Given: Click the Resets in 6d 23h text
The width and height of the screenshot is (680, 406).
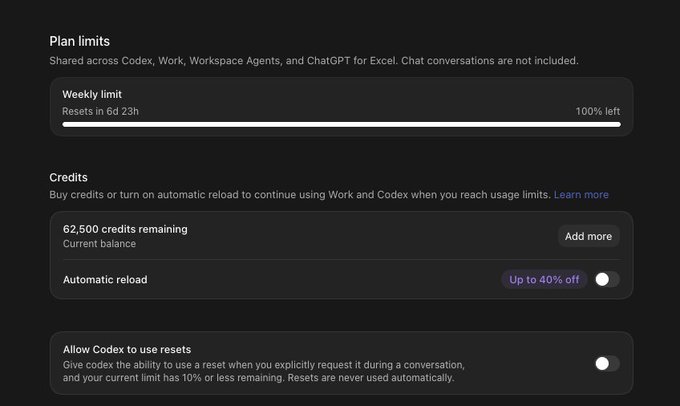Looking at the screenshot, I should tap(101, 111).
